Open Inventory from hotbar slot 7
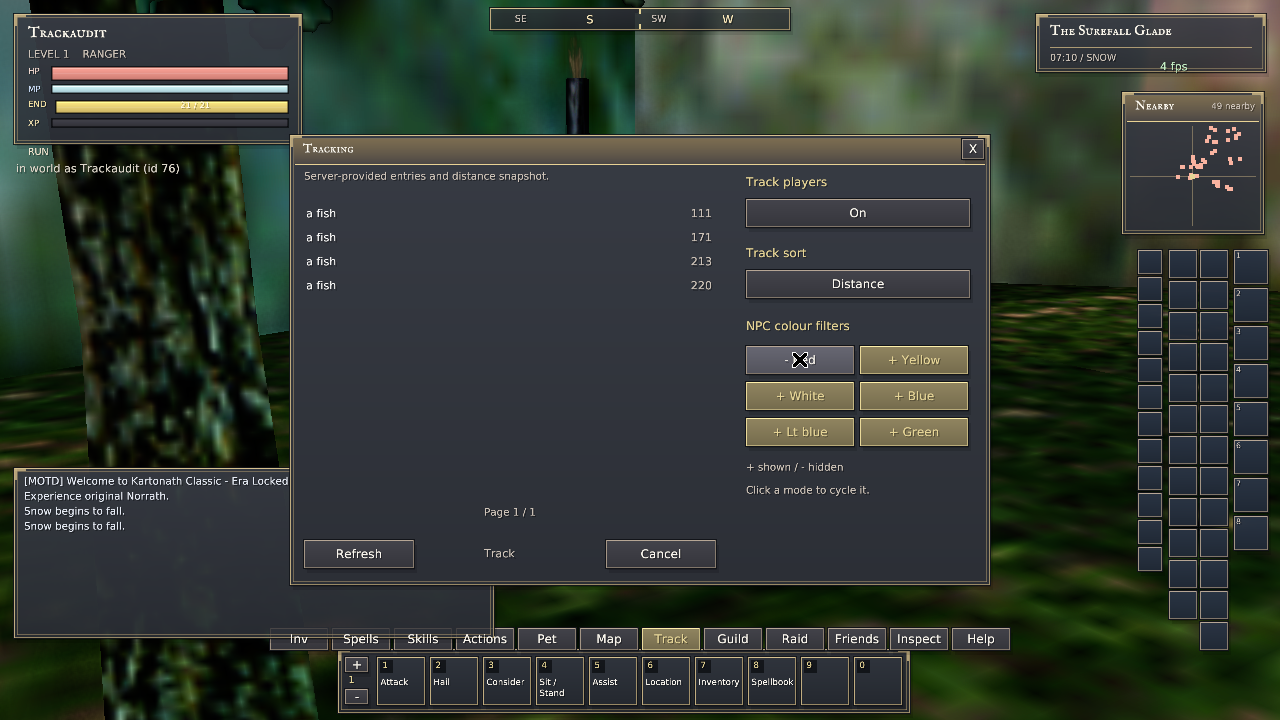Screen dimensions: 1280x720 coord(719,681)
